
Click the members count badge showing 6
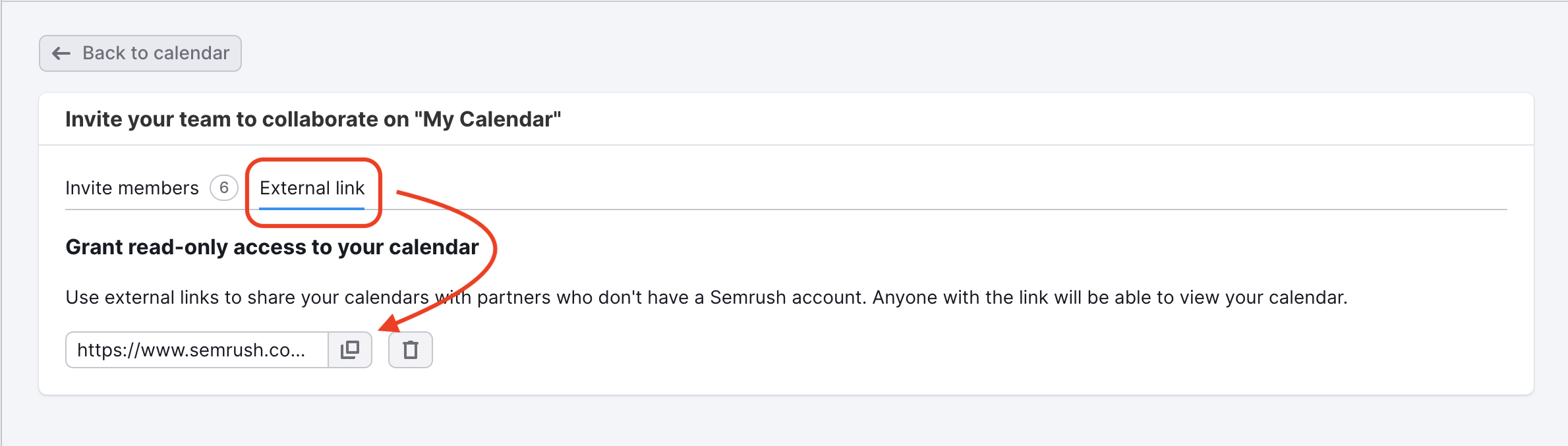point(224,188)
